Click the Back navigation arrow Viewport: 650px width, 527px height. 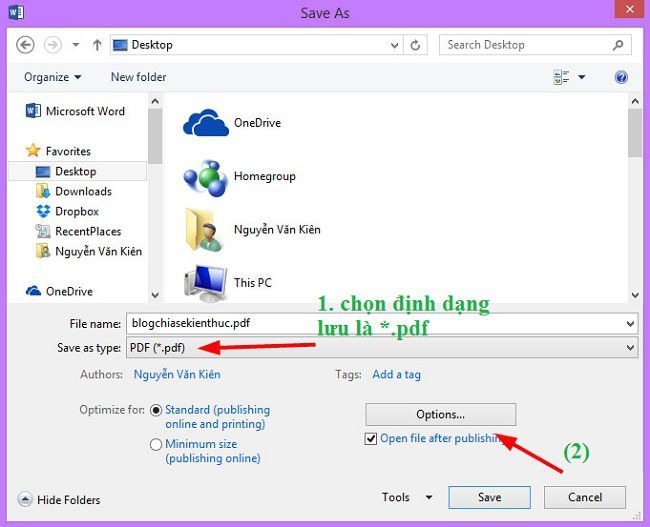25,45
